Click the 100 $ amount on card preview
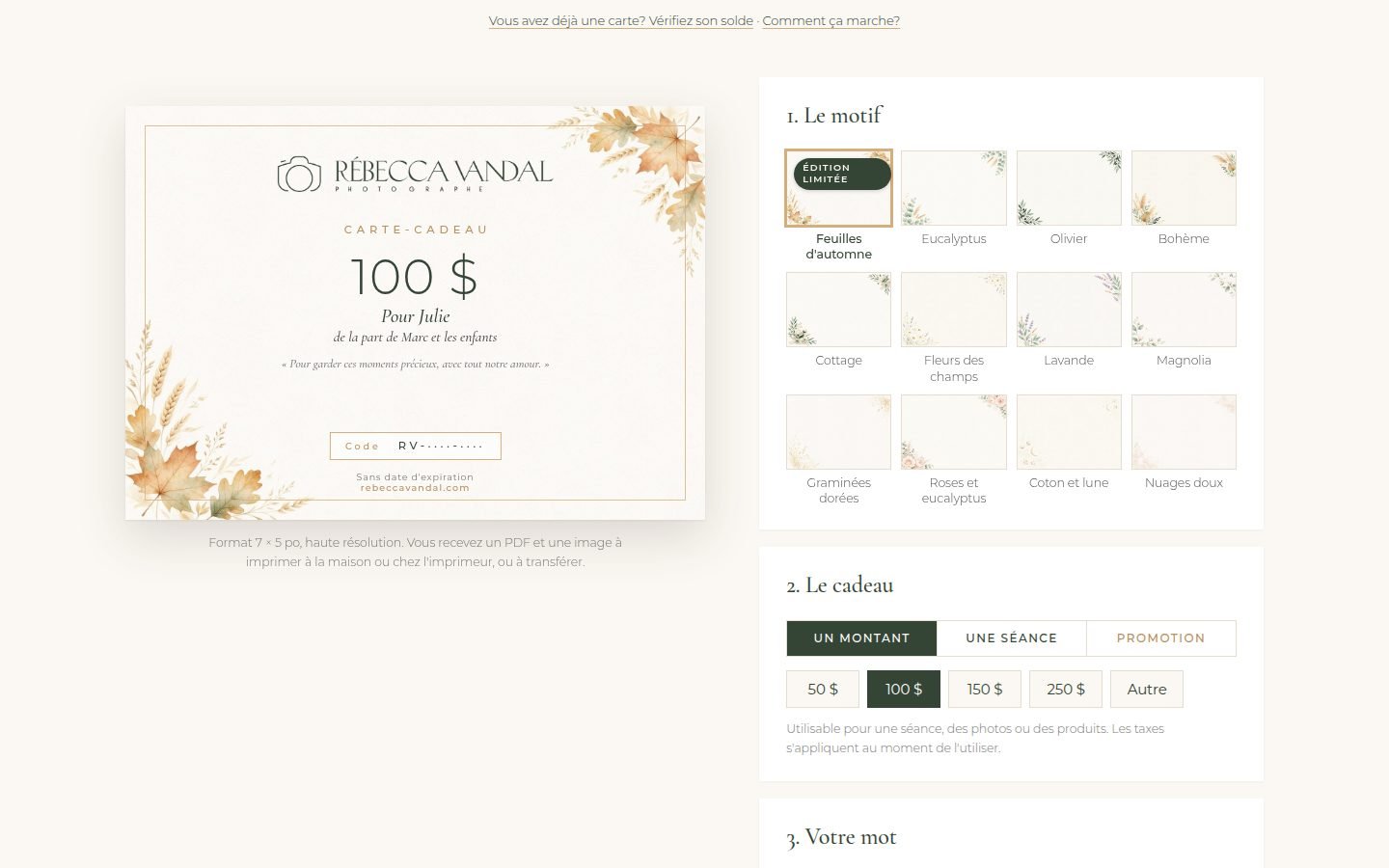Viewport: 1389px width, 868px height. tap(415, 277)
